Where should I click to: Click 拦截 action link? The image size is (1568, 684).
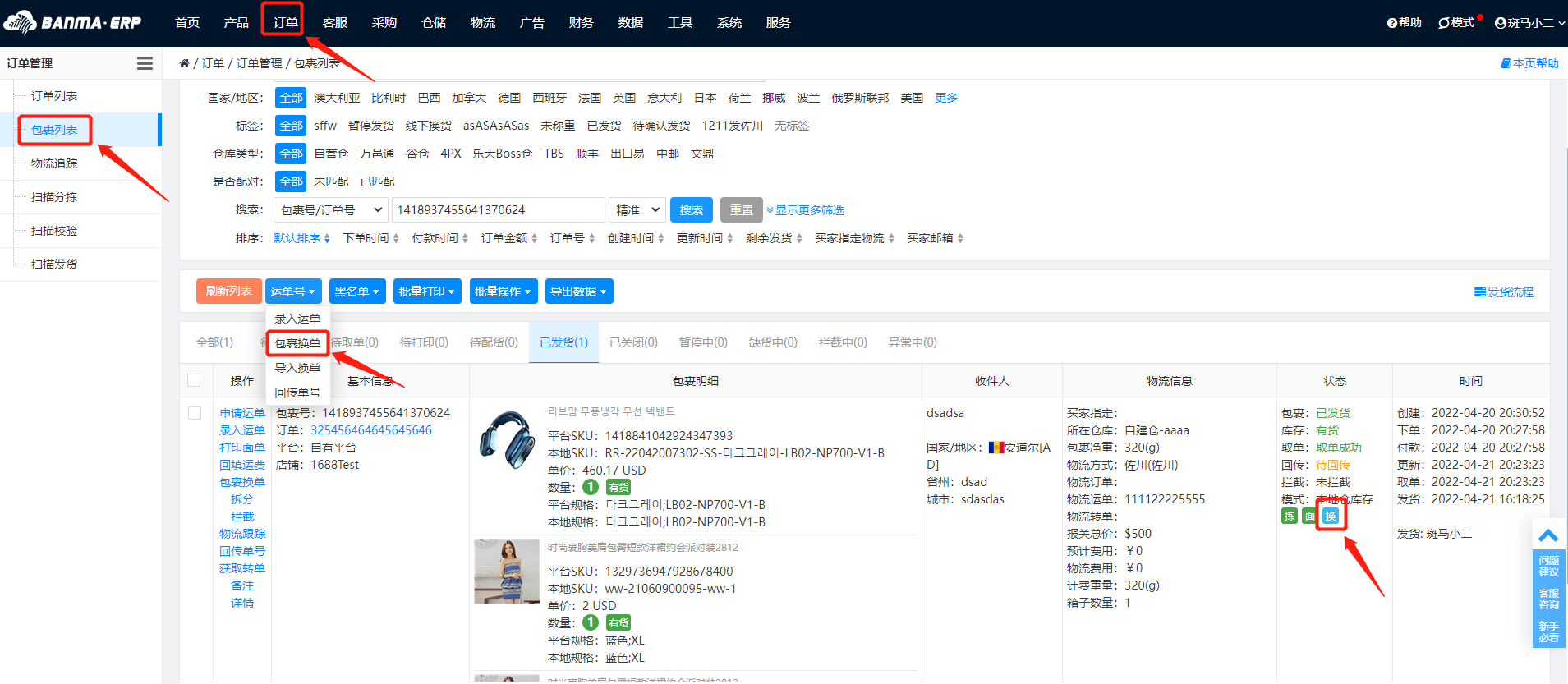242,516
